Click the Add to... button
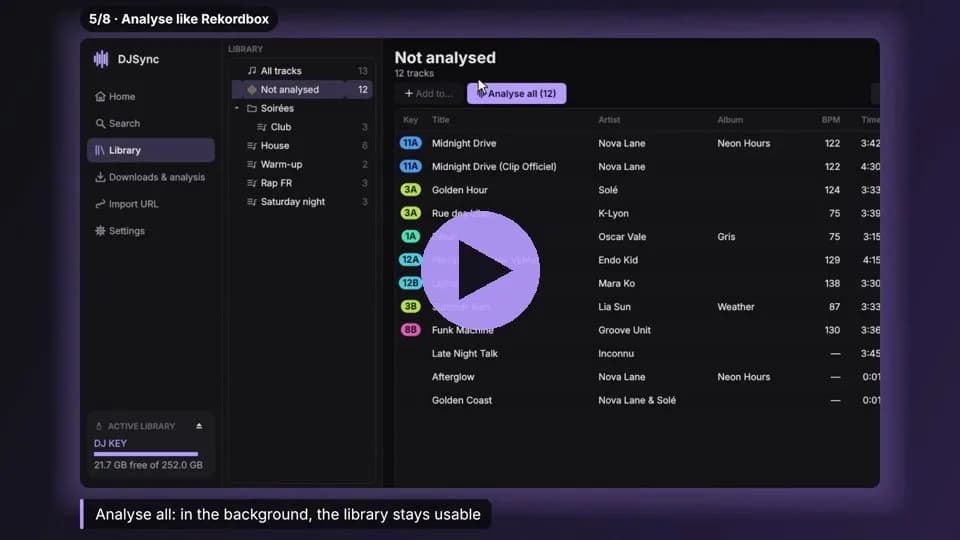 [x=429, y=93]
